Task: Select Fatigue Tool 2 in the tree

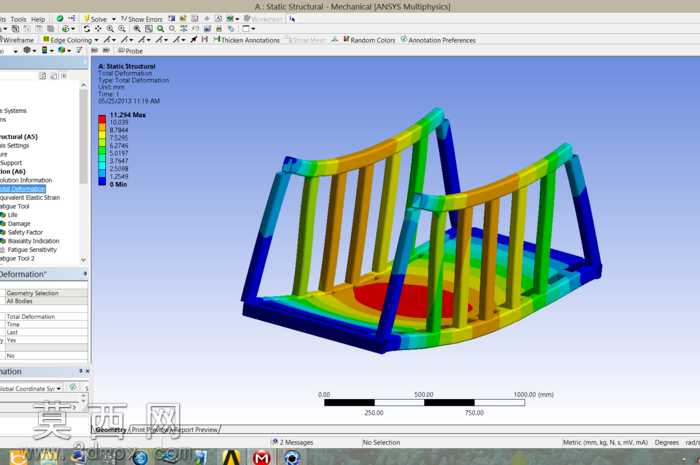Action: pos(17,258)
